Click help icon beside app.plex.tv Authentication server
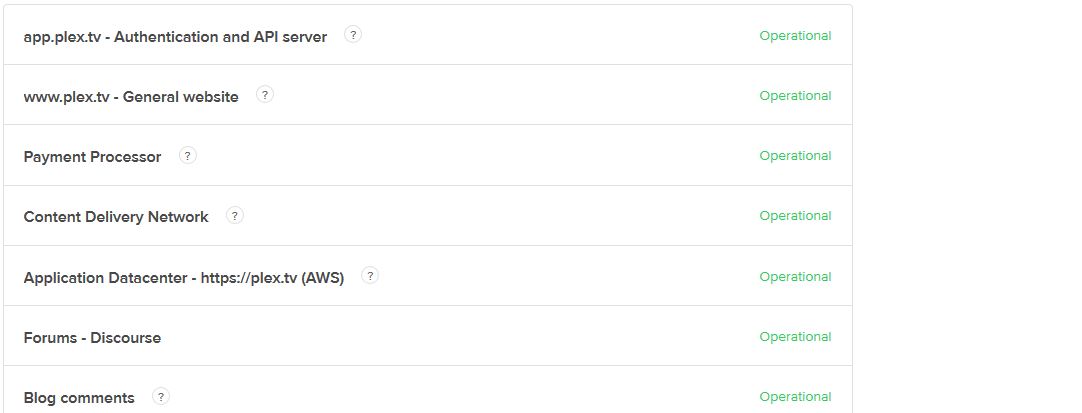 pos(353,34)
